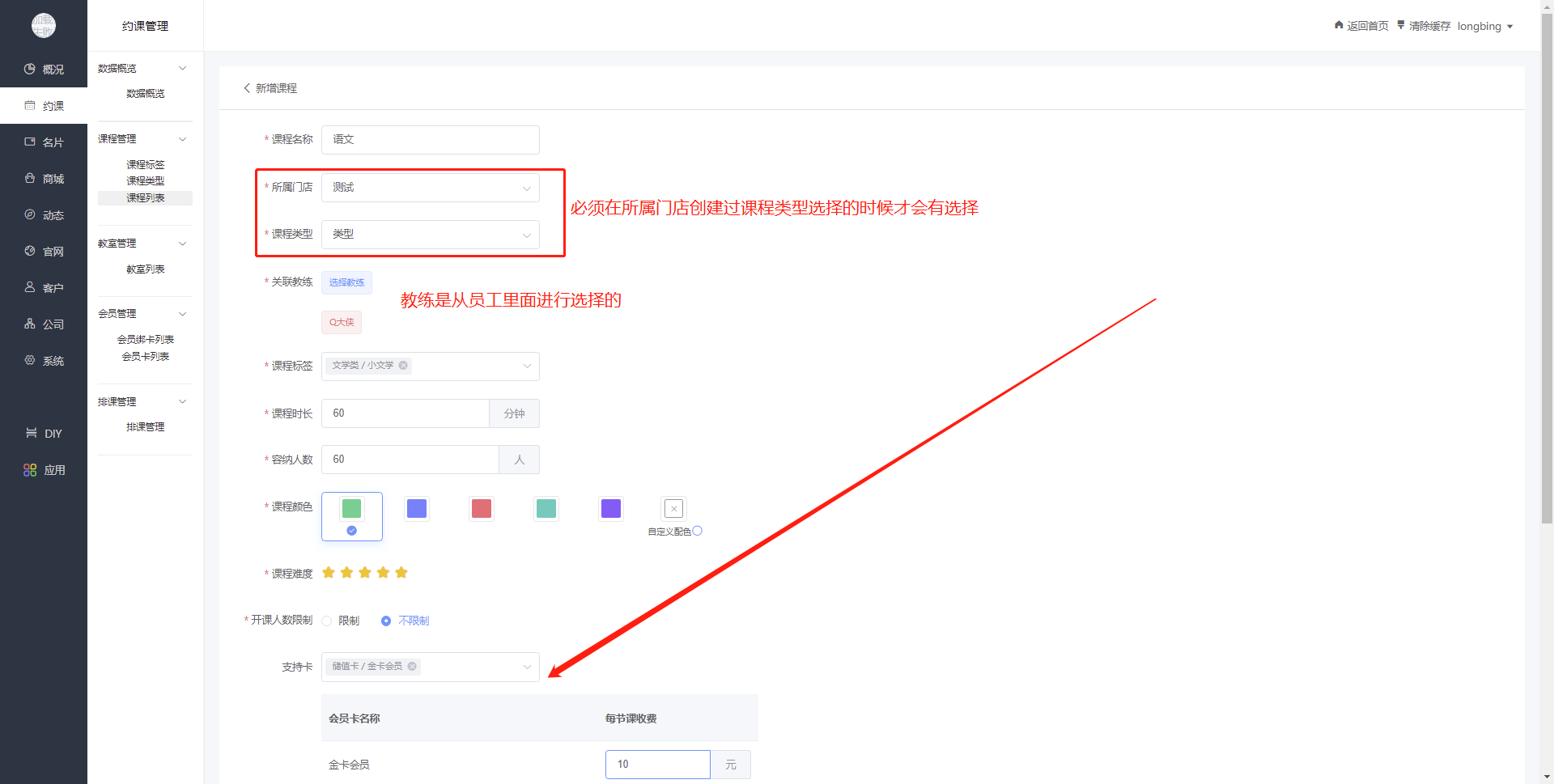Screen dimensions: 1554x784
Task: Open the 公司 company sidebar icon
Action: coord(30,324)
